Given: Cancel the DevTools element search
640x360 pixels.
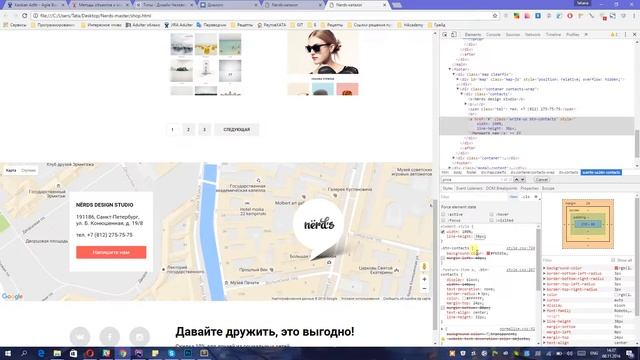Looking at the screenshot, I should click(x=542, y=180).
